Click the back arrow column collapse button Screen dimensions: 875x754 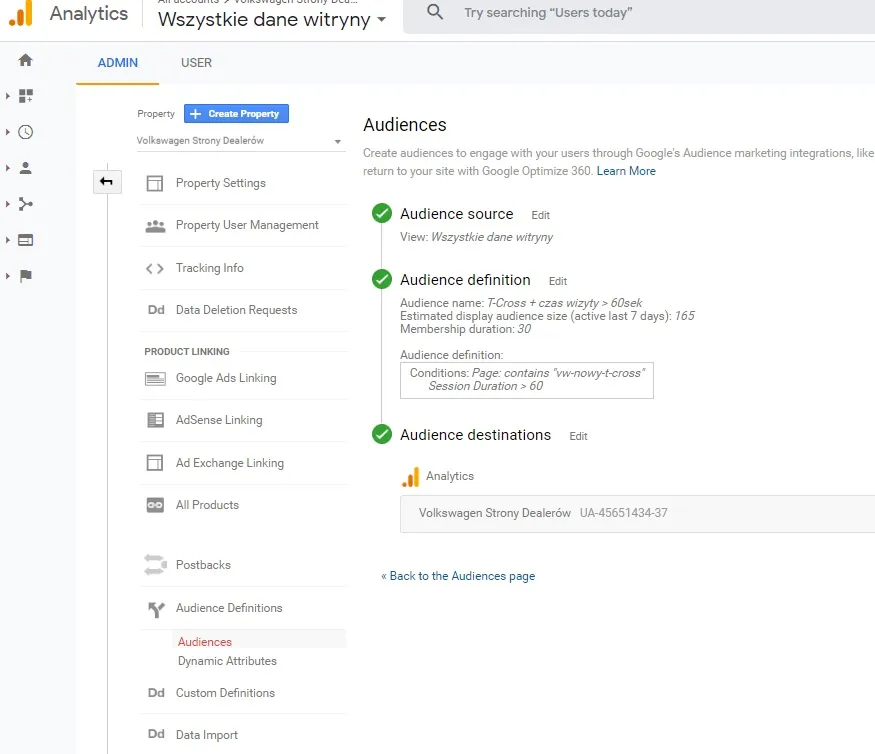click(x=107, y=181)
